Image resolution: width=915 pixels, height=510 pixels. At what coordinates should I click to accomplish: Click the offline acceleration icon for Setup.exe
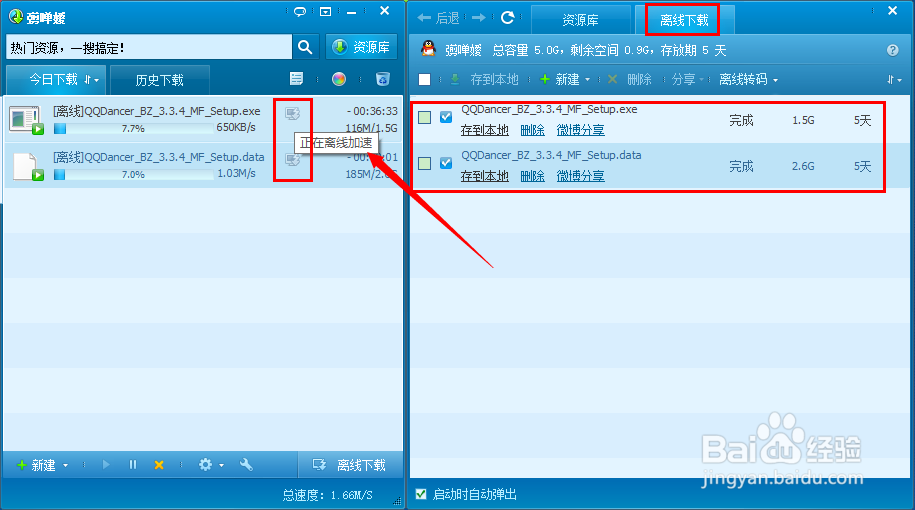click(x=292, y=113)
